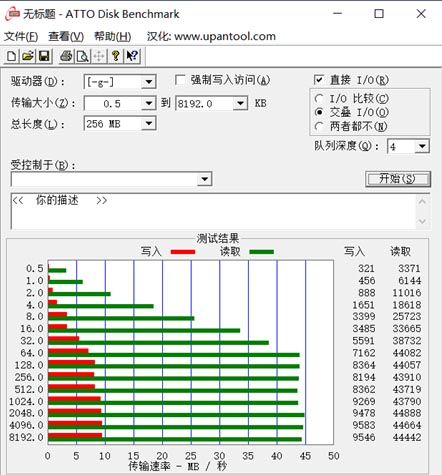Select the 两者都不 radio option
This screenshot has height=475, width=442.
[x=319, y=126]
